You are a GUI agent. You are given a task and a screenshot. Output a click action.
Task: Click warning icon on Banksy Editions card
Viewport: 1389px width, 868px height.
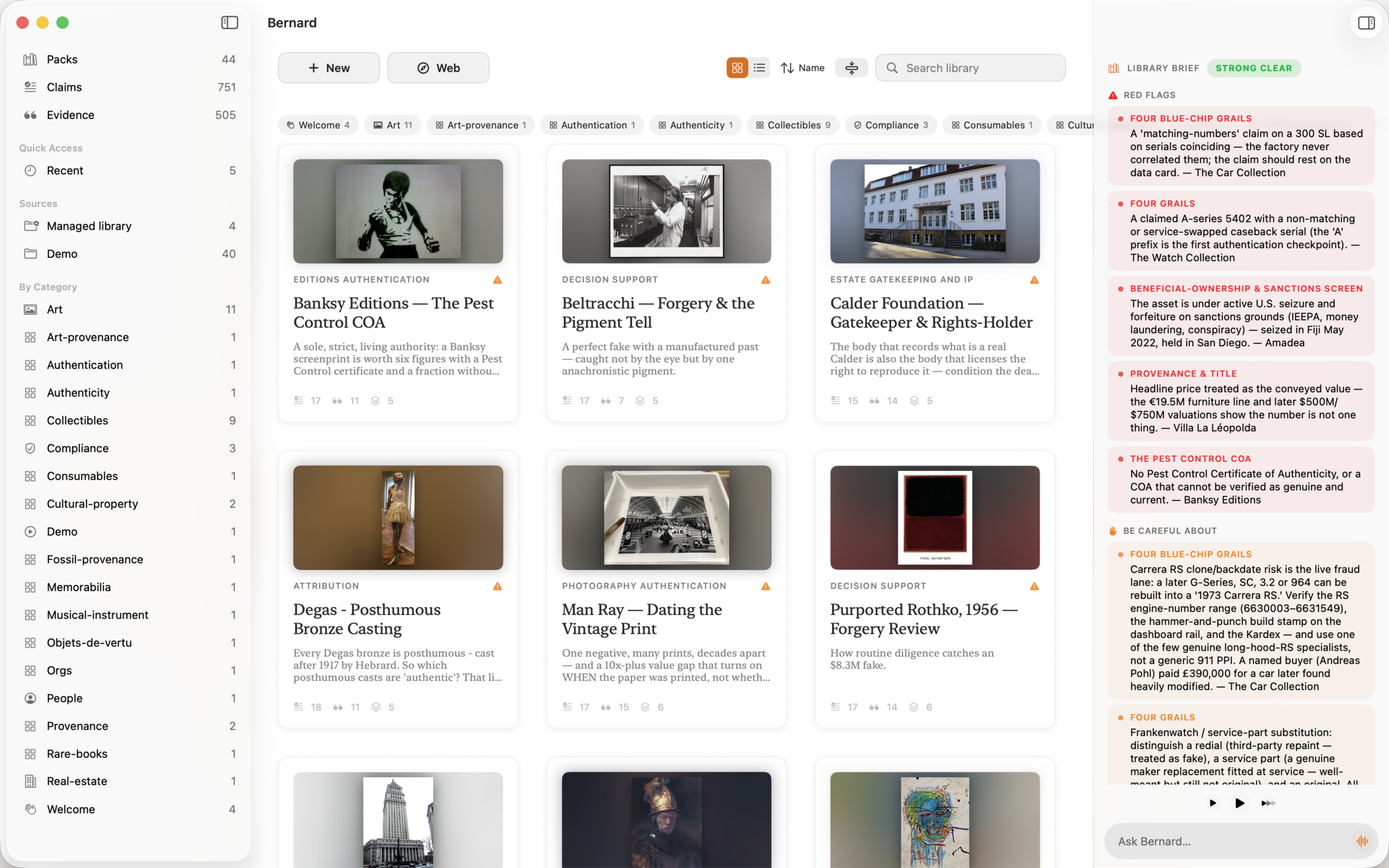pos(498,280)
